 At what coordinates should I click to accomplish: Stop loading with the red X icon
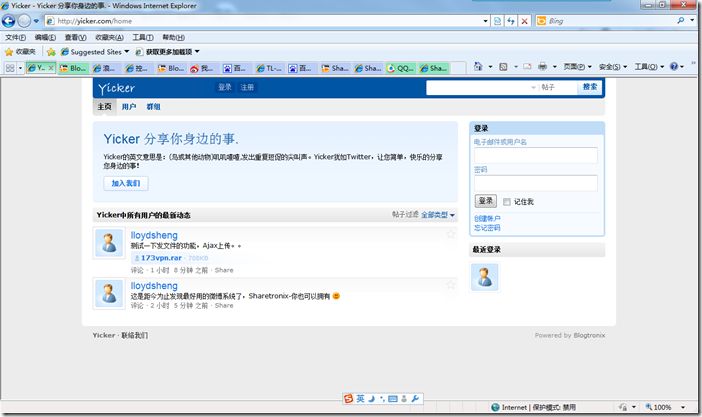[524, 21]
